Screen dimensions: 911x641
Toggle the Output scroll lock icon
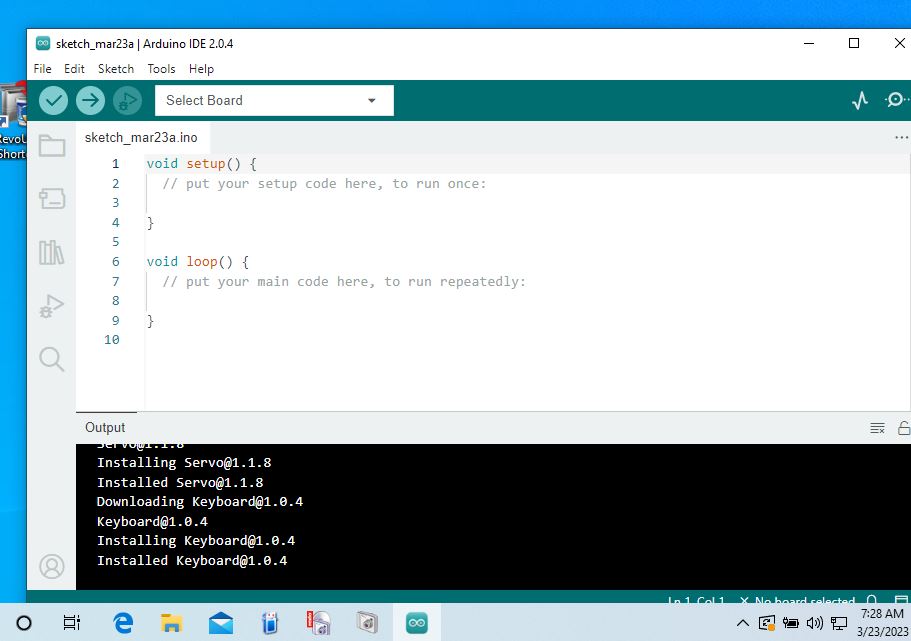904,428
